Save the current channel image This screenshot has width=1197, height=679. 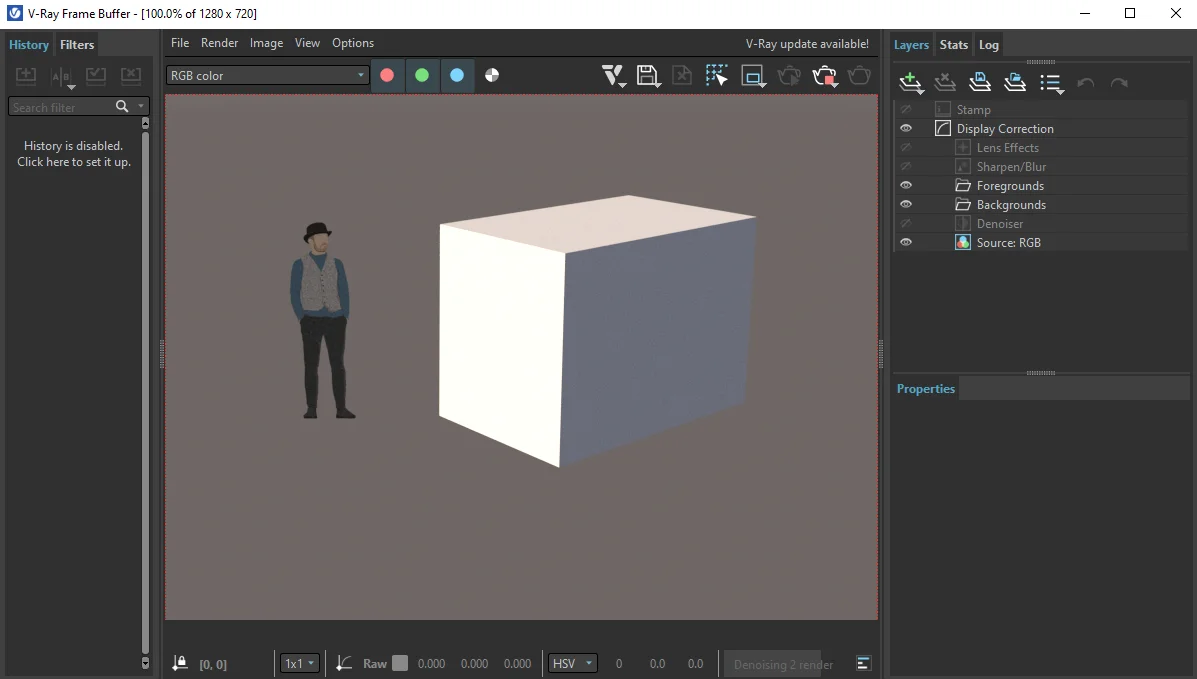[x=648, y=76]
